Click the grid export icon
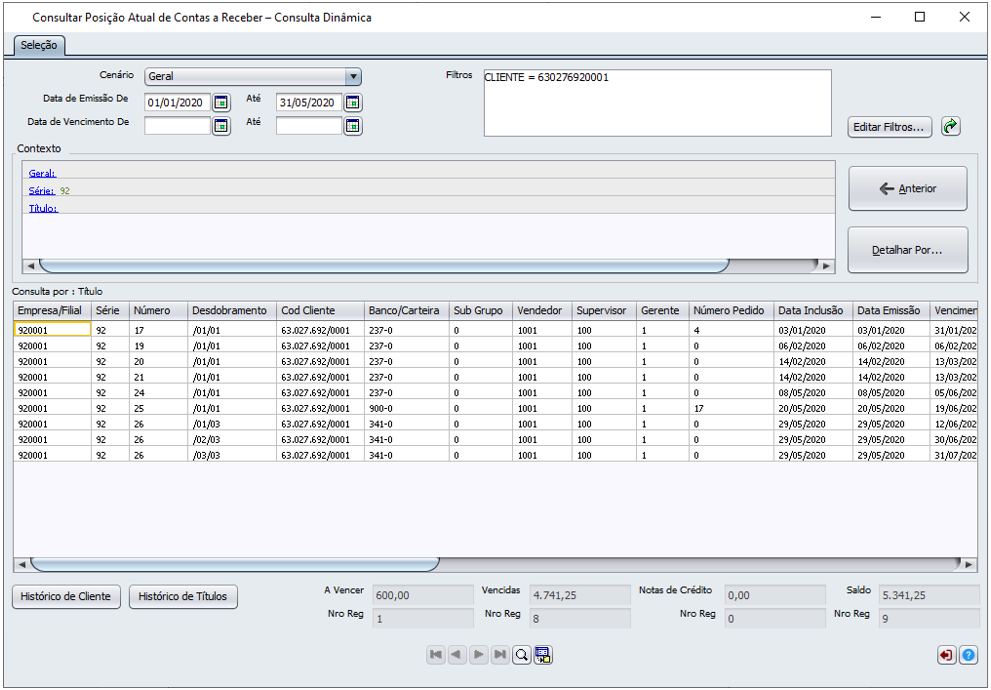The width and height of the screenshot is (991, 690). tap(543, 655)
